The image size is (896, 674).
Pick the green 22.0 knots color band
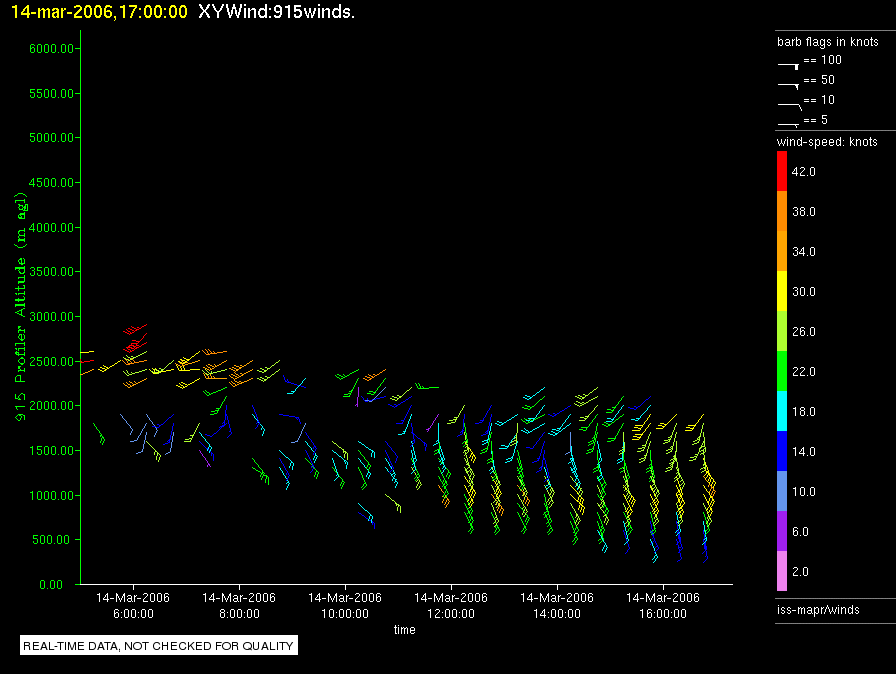point(782,372)
